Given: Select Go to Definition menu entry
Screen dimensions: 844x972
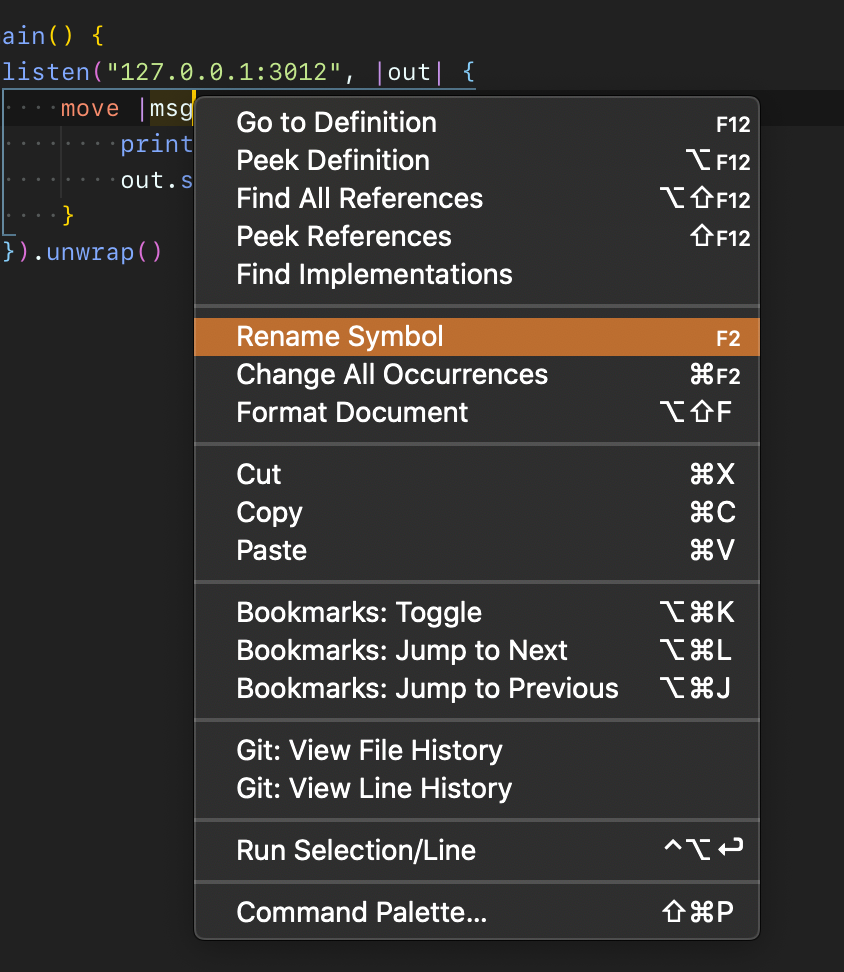Looking at the screenshot, I should tap(336, 123).
